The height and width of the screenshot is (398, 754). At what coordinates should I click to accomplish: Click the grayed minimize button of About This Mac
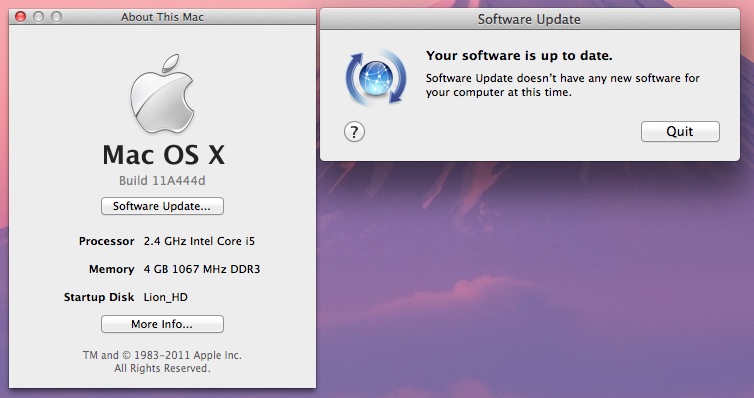[38, 17]
